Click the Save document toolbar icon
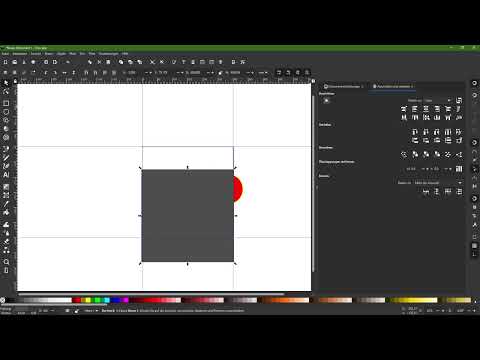 (x=24, y=62)
